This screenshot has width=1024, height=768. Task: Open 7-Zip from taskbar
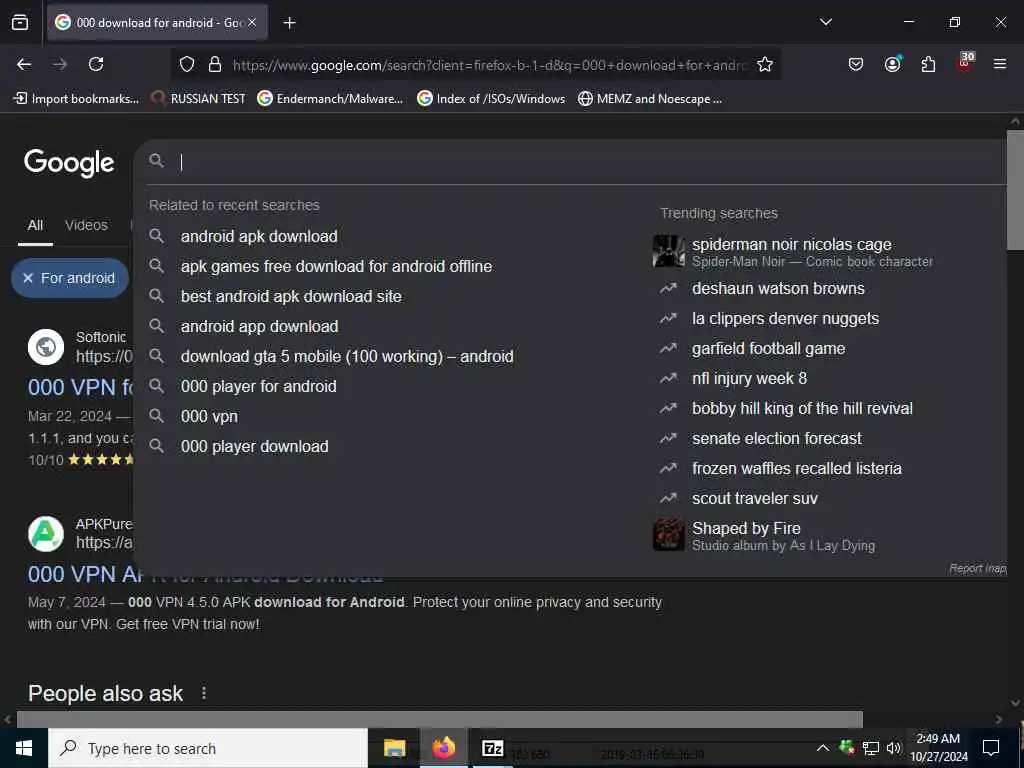coord(492,748)
